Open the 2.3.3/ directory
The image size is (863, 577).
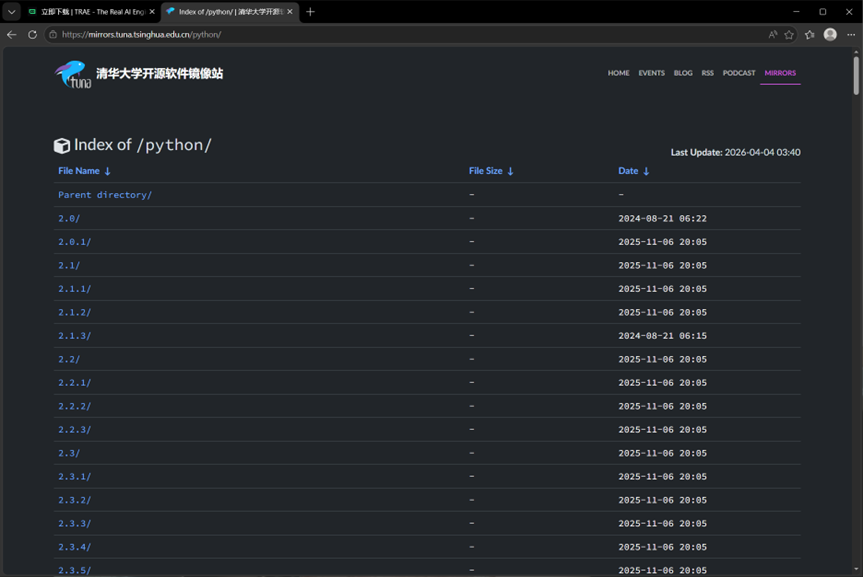coord(75,524)
